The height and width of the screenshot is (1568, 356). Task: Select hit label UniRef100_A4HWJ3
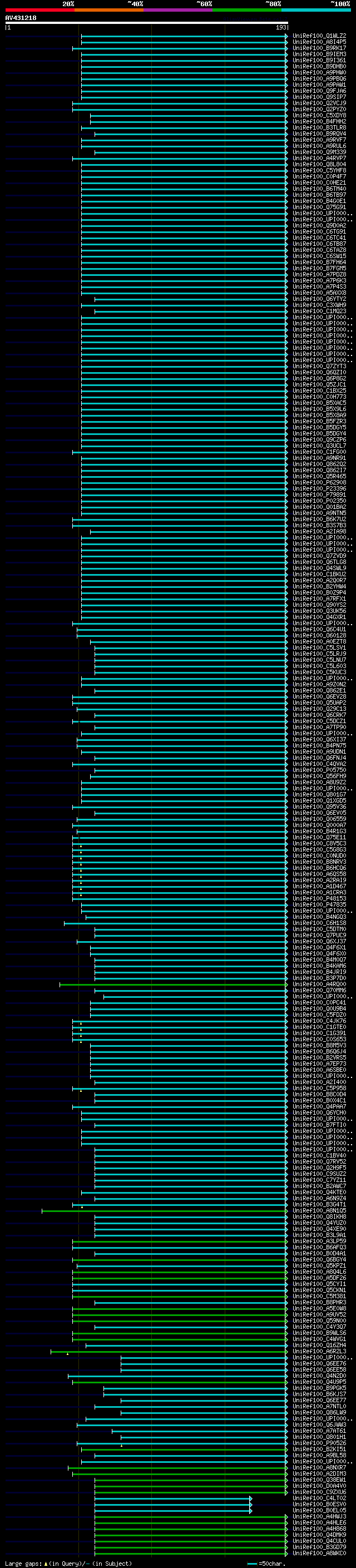pyautogui.click(x=319, y=1517)
